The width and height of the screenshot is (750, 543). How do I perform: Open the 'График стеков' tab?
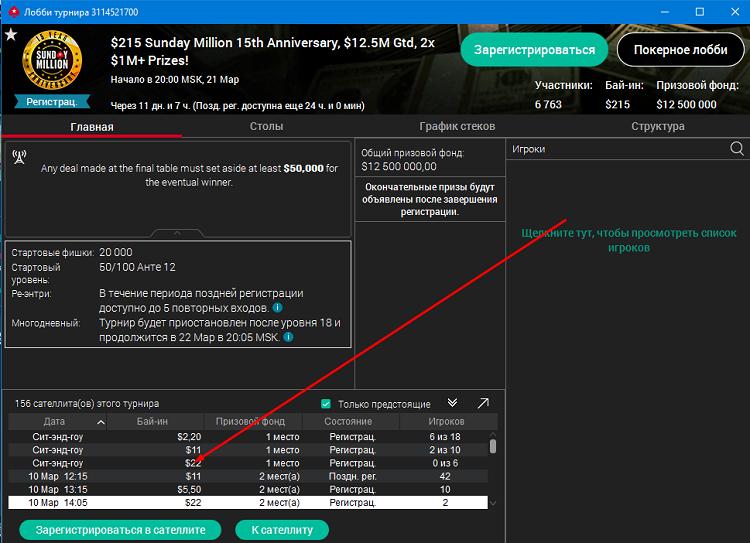(x=457, y=127)
